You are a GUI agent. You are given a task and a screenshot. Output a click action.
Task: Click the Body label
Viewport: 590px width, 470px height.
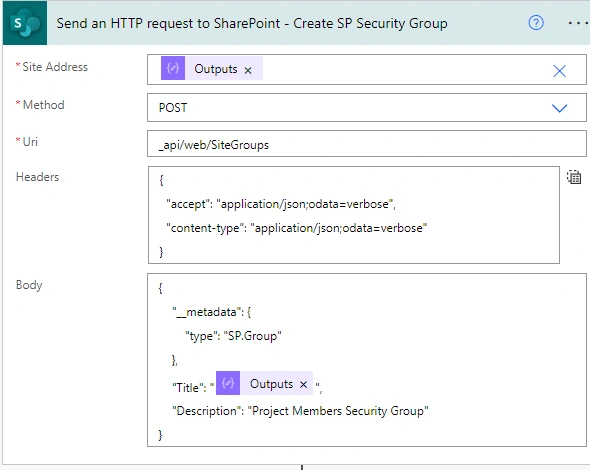[x=29, y=285]
